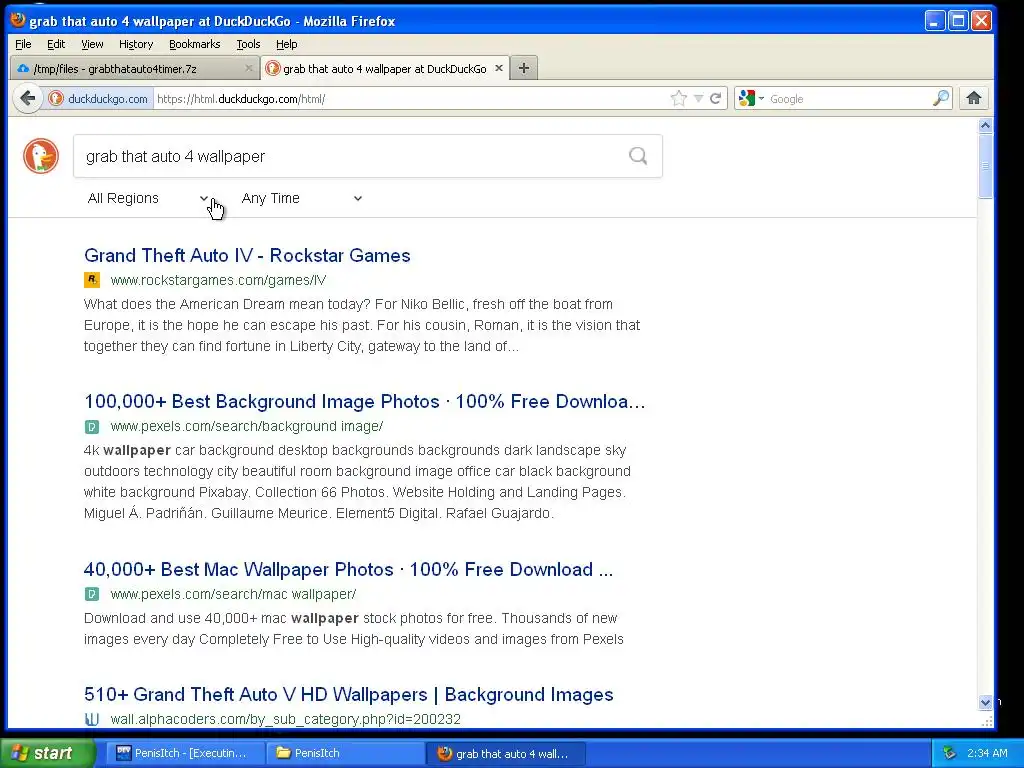This screenshot has height=768, width=1024.
Task: Click the page scrollbar up arrow
Action: tap(985, 125)
